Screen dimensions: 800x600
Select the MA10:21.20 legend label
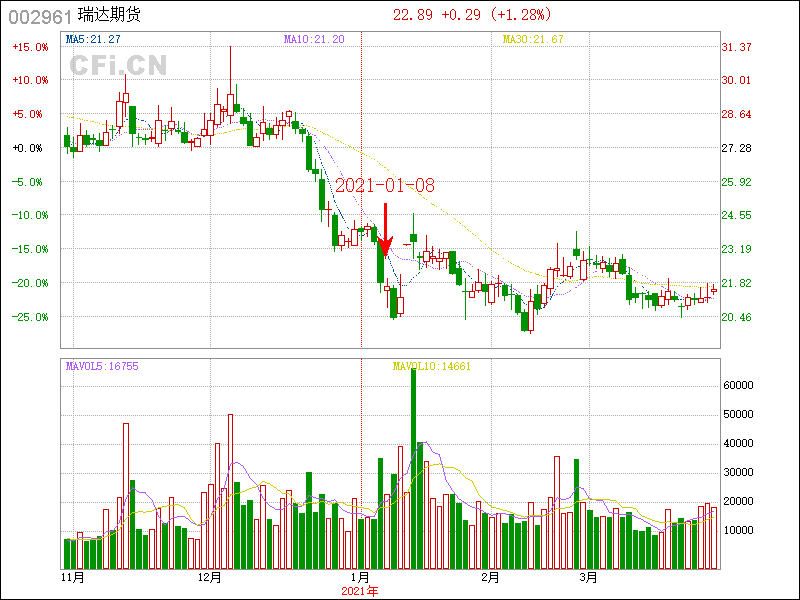(x=314, y=39)
